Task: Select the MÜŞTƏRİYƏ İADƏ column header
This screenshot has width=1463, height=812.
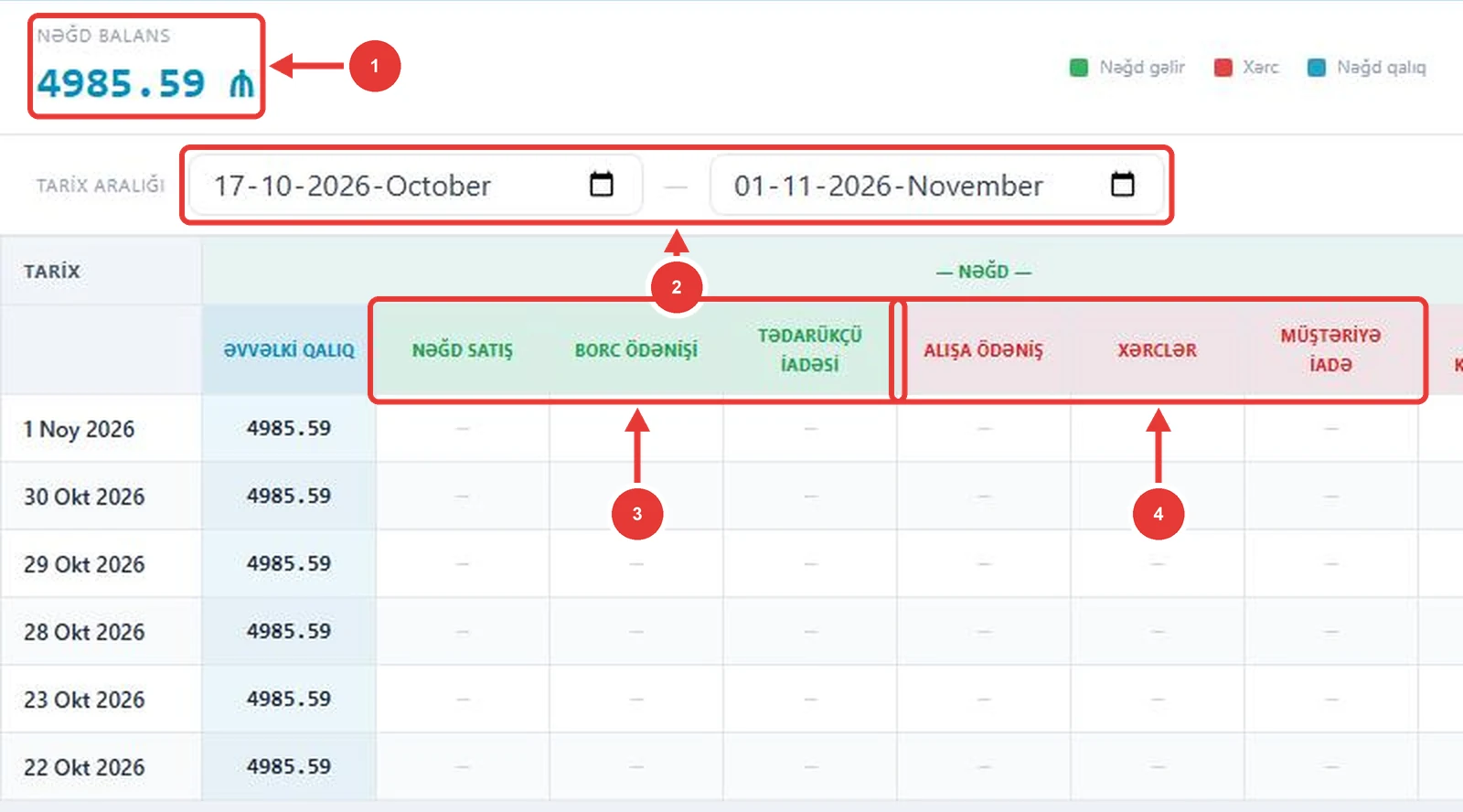Action: coord(1331,350)
